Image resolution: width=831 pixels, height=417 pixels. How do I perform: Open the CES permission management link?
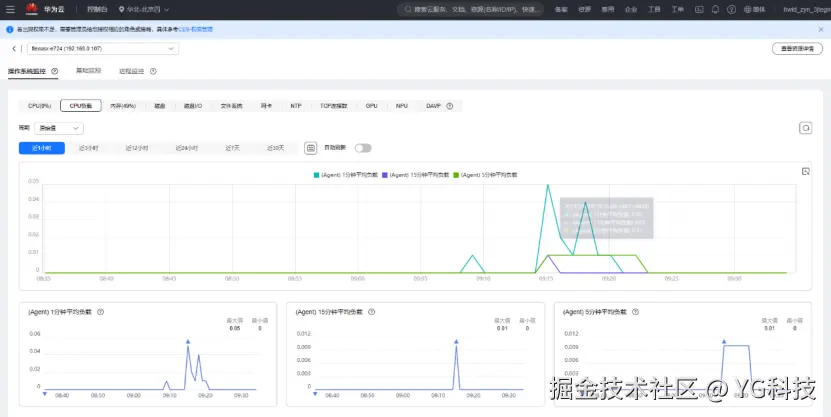click(196, 30)
